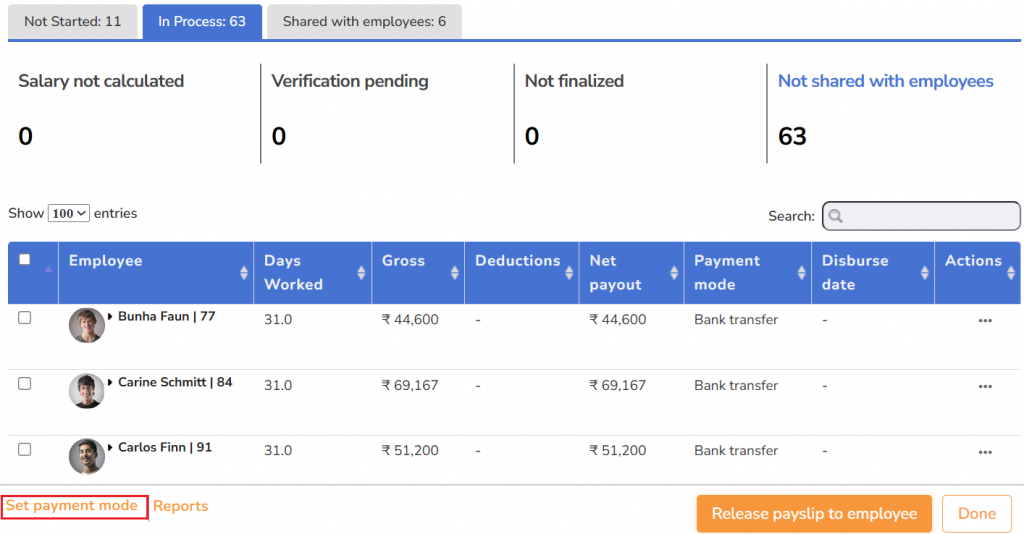The height and width of the screenshot is (534, 1024).
Task: Tick the checkbox for Bunha Faun
Action: coord(25,318)
